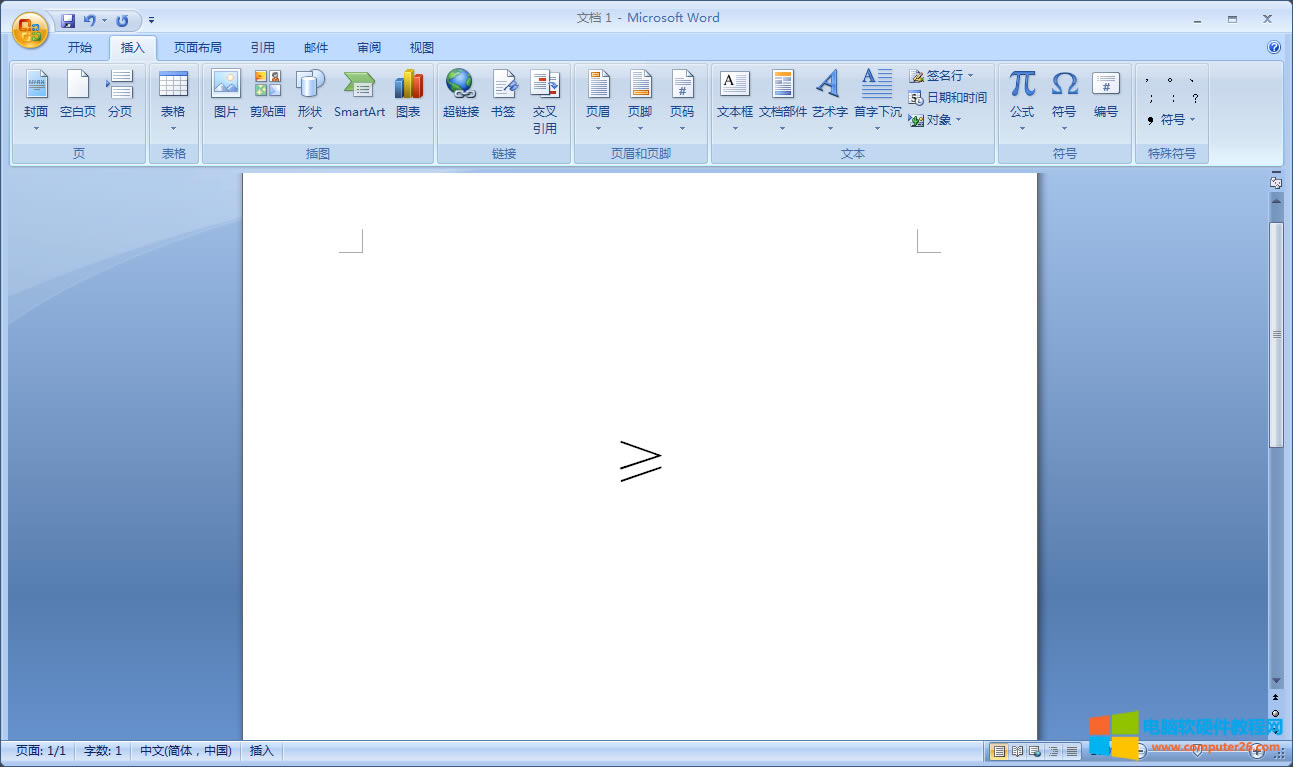Insert a page break (分页)

point(120,95)
